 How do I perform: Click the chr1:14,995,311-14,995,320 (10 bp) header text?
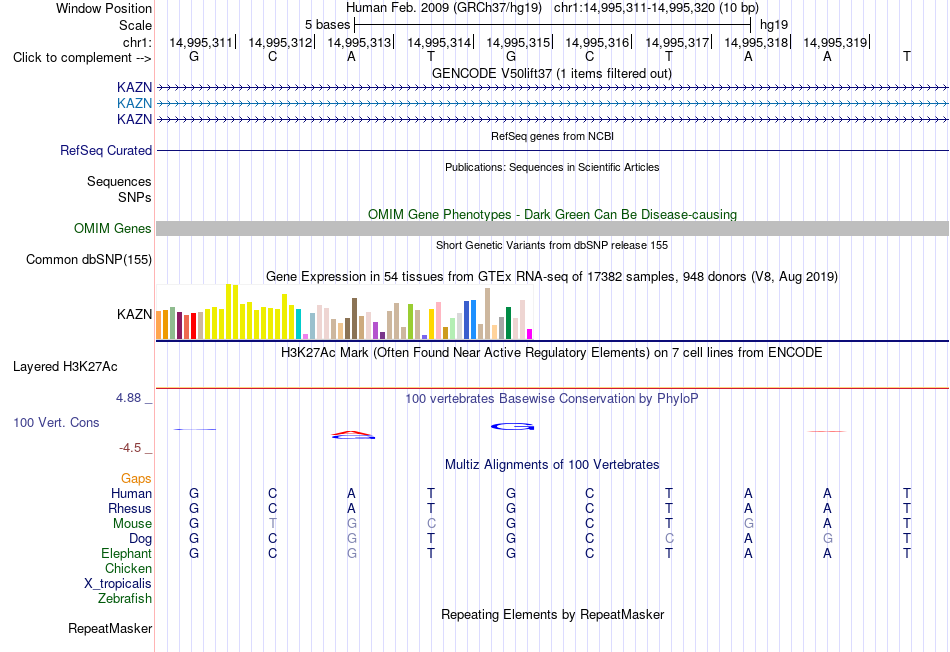pyautogui.click(x=656, y=8)
